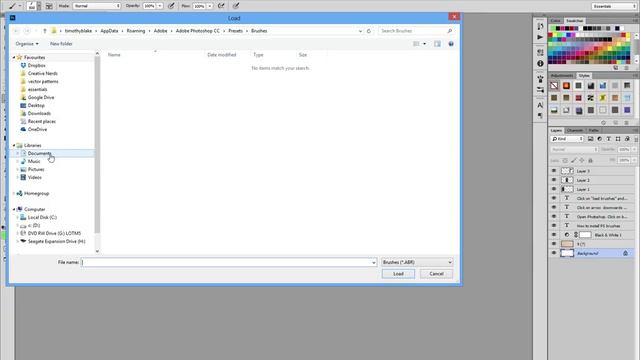The width and height of the screenshot is (640, 360).
Task: Open the Pictures library
Action: 32,169
